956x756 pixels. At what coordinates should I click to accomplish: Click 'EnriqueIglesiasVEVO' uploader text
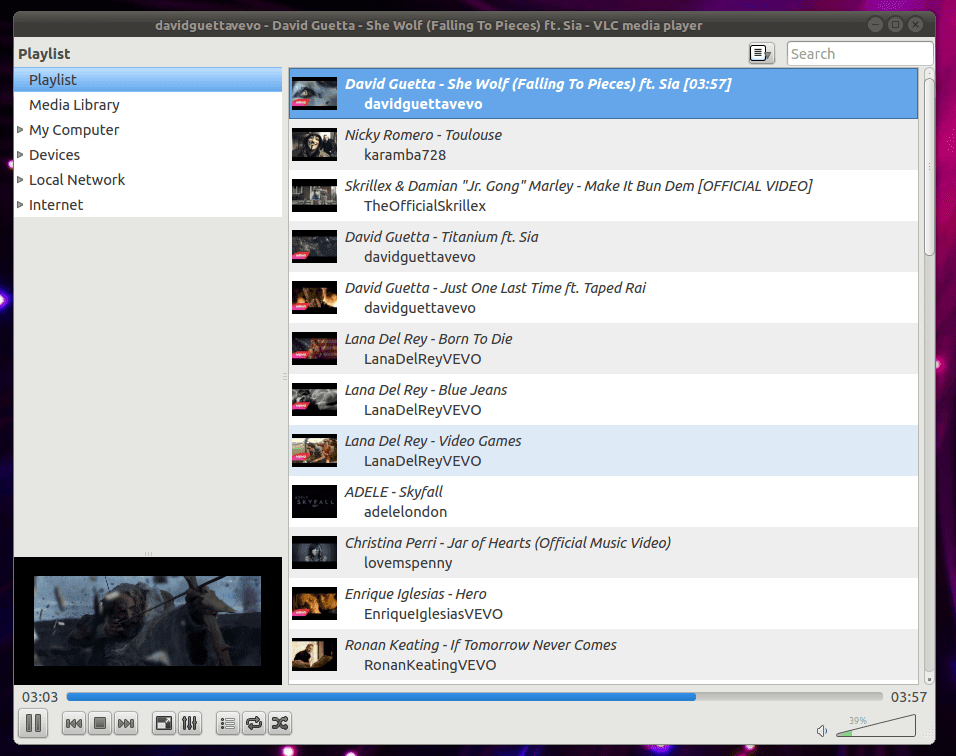click(433, 614)
